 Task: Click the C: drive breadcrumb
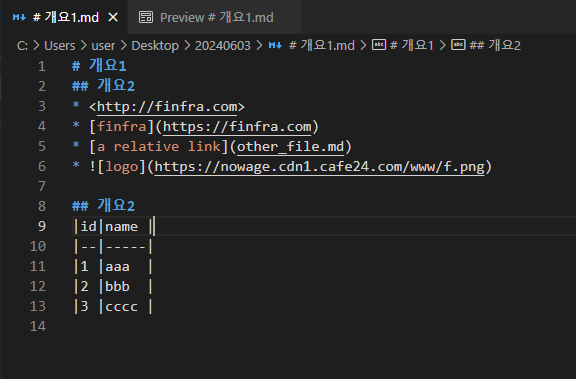click(22, 46)
